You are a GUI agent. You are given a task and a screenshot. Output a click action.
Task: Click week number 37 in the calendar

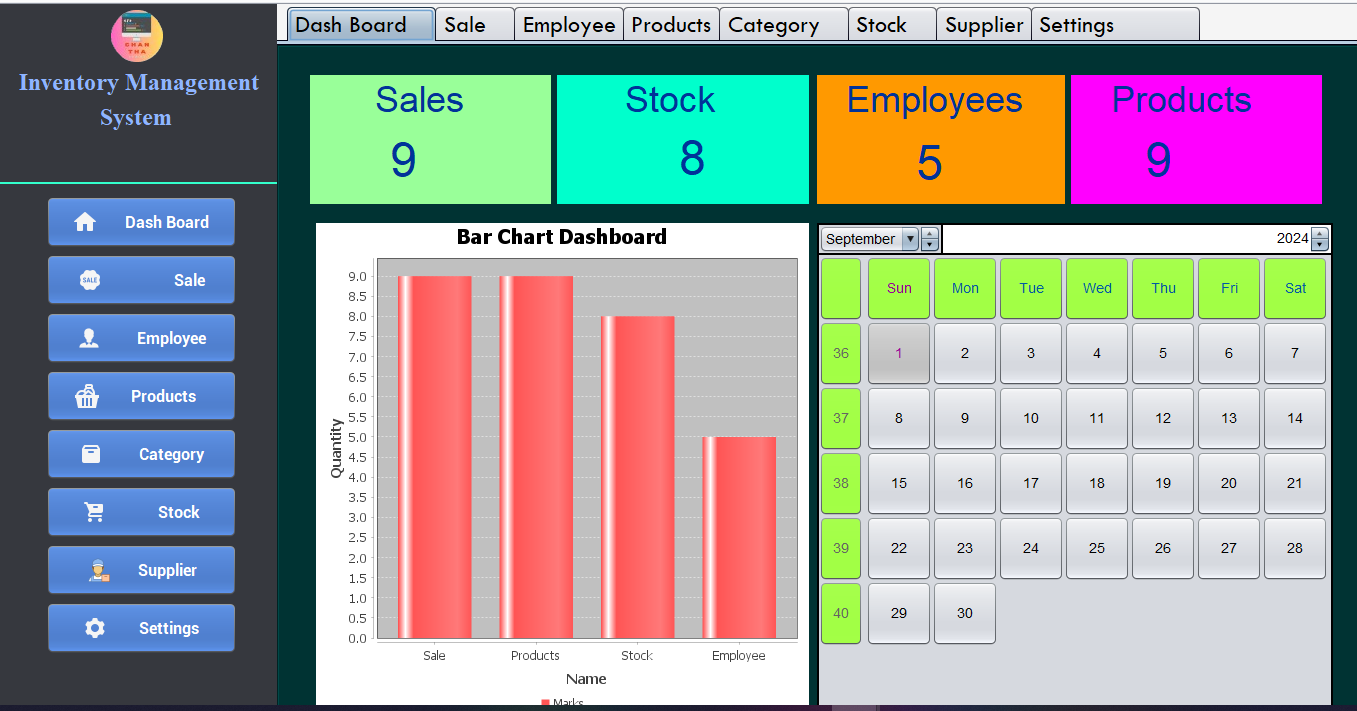[x=840, y=418]
